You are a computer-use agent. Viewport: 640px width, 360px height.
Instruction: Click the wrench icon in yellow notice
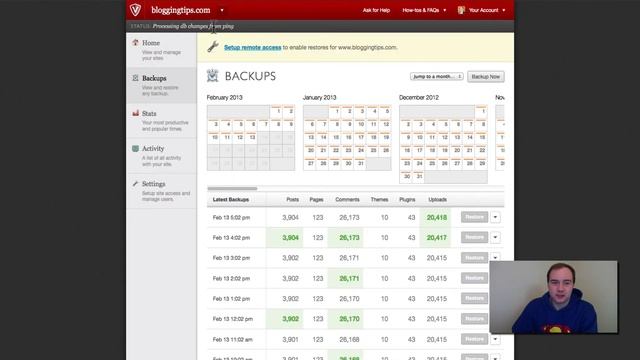[x=213, y=47]
